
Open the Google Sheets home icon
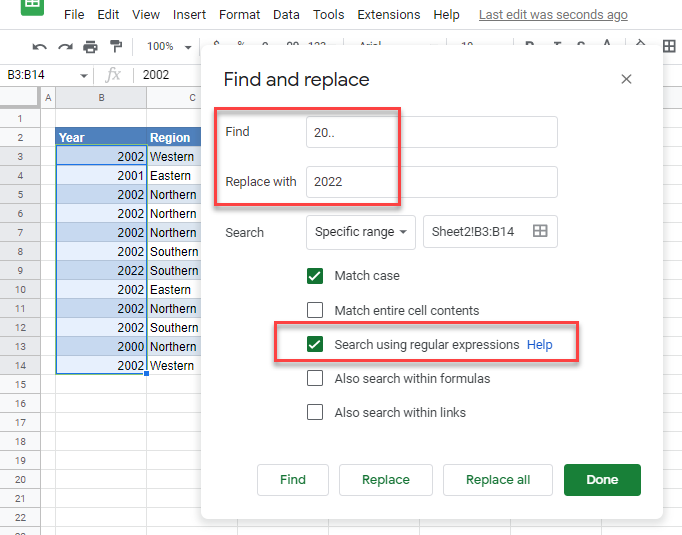tap(30, 6)
